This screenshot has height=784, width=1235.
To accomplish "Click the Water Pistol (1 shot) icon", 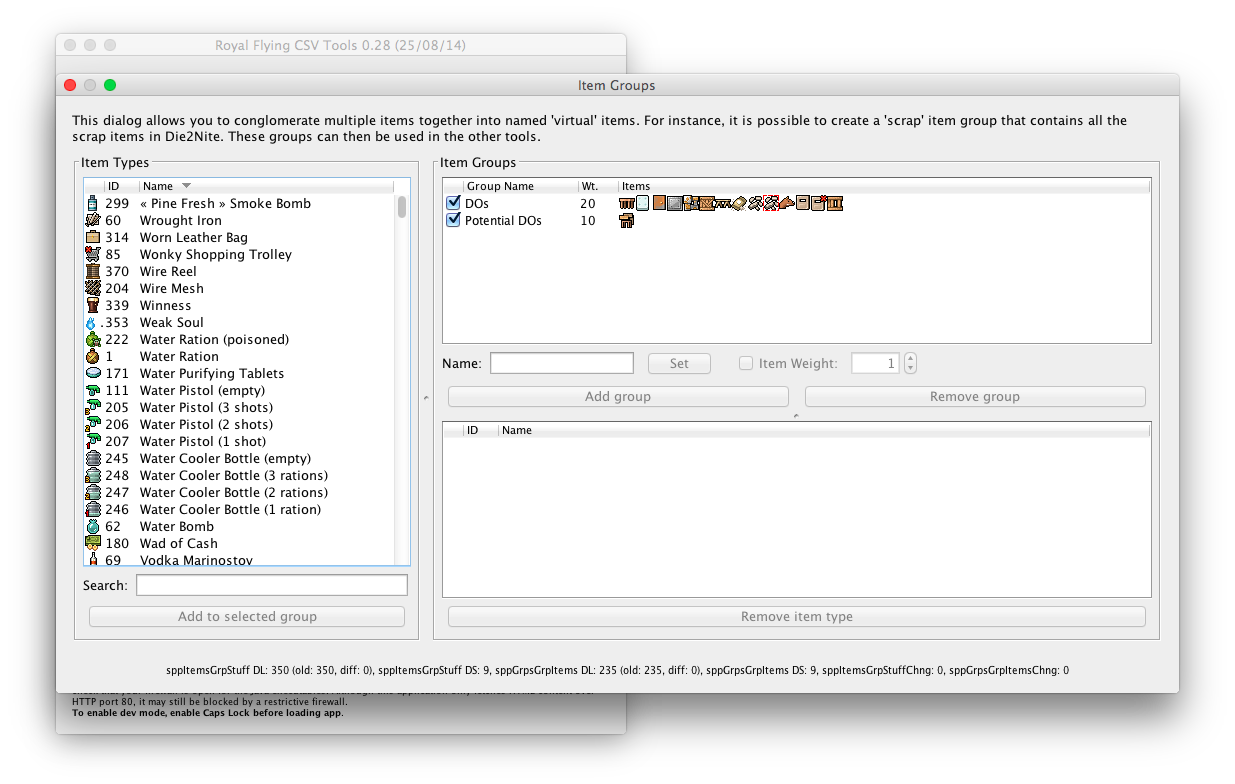I will [x=93, y=441].
